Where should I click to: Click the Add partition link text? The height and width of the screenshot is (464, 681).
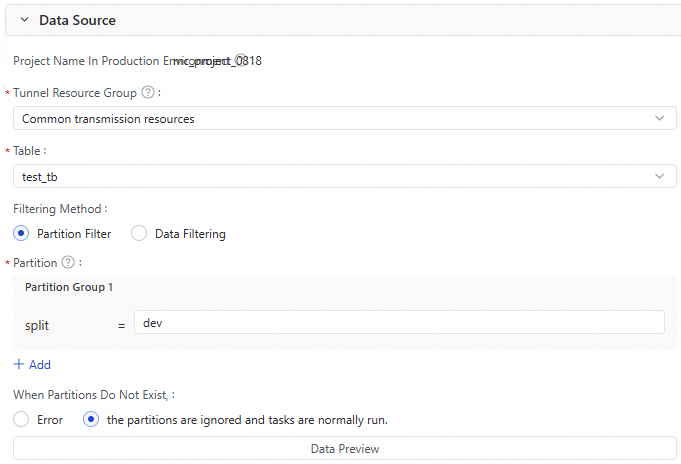[40, 365]
